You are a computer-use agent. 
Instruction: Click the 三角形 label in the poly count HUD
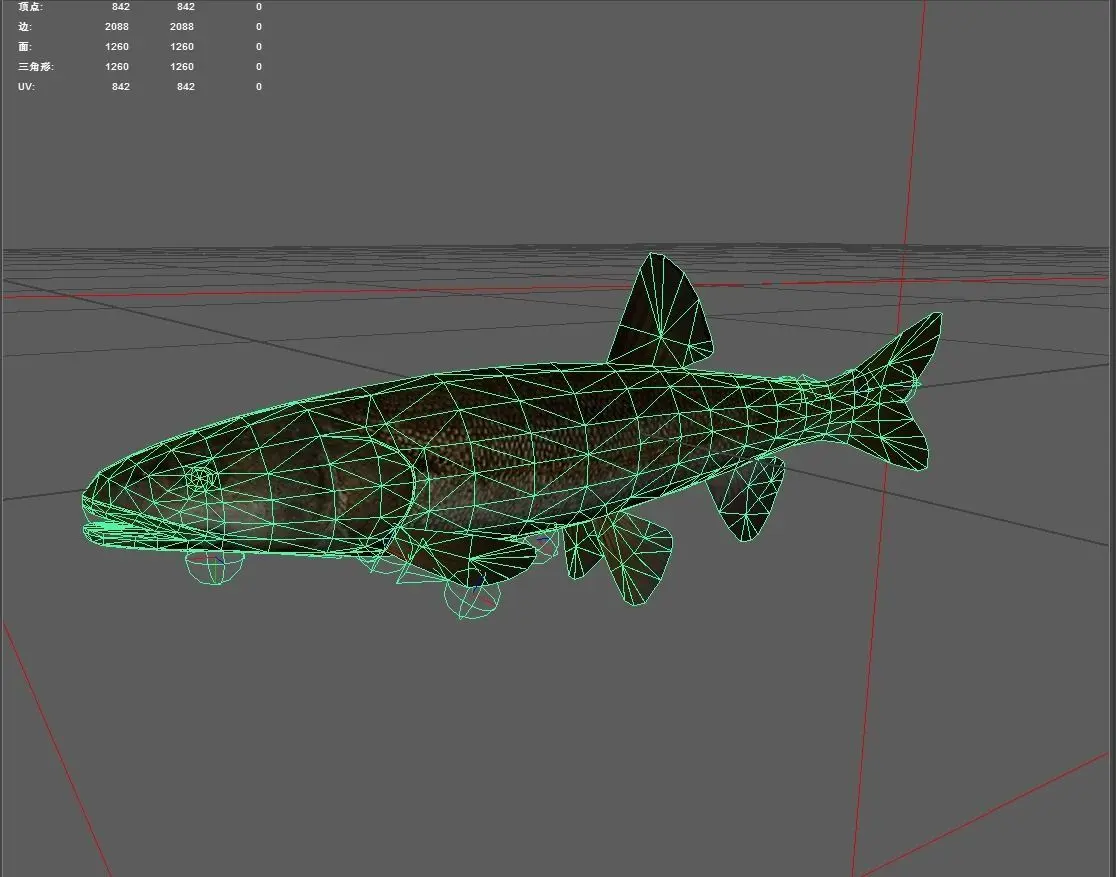(x=36, y=66)
